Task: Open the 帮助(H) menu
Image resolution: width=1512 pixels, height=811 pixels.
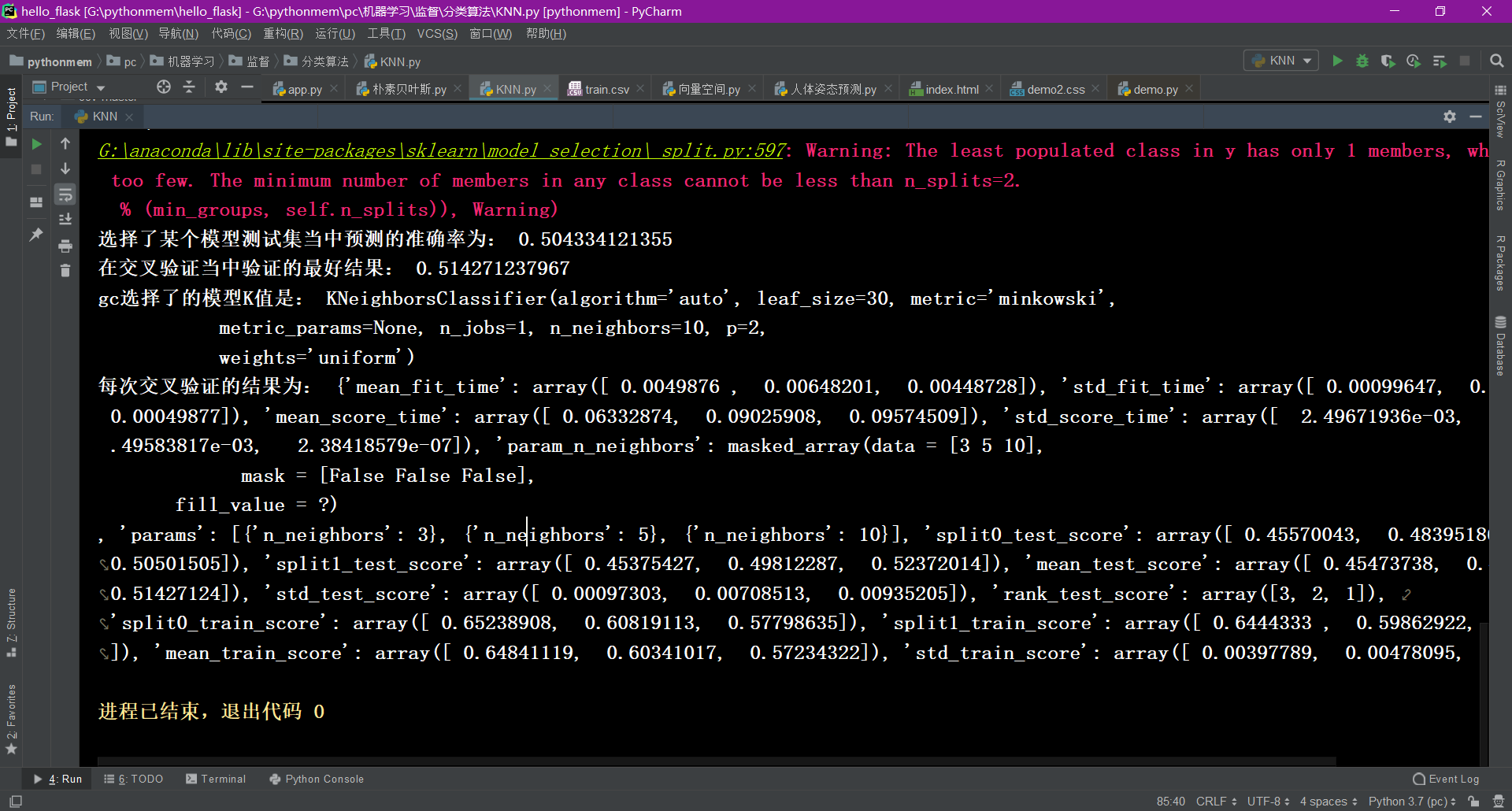Action: pyautogui.click(x=546, y=34)
